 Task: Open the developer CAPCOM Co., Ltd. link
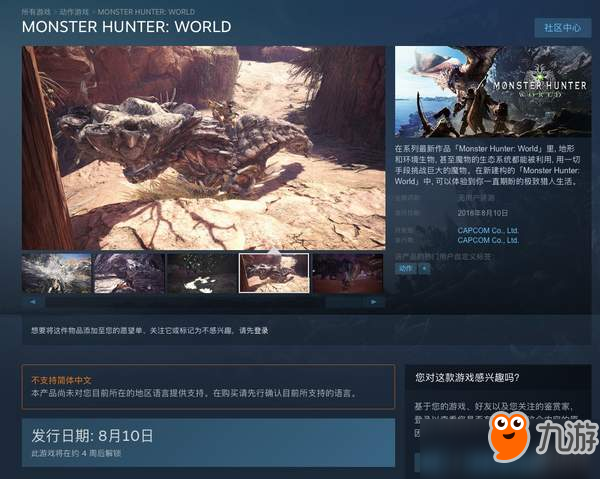[488, 231]
